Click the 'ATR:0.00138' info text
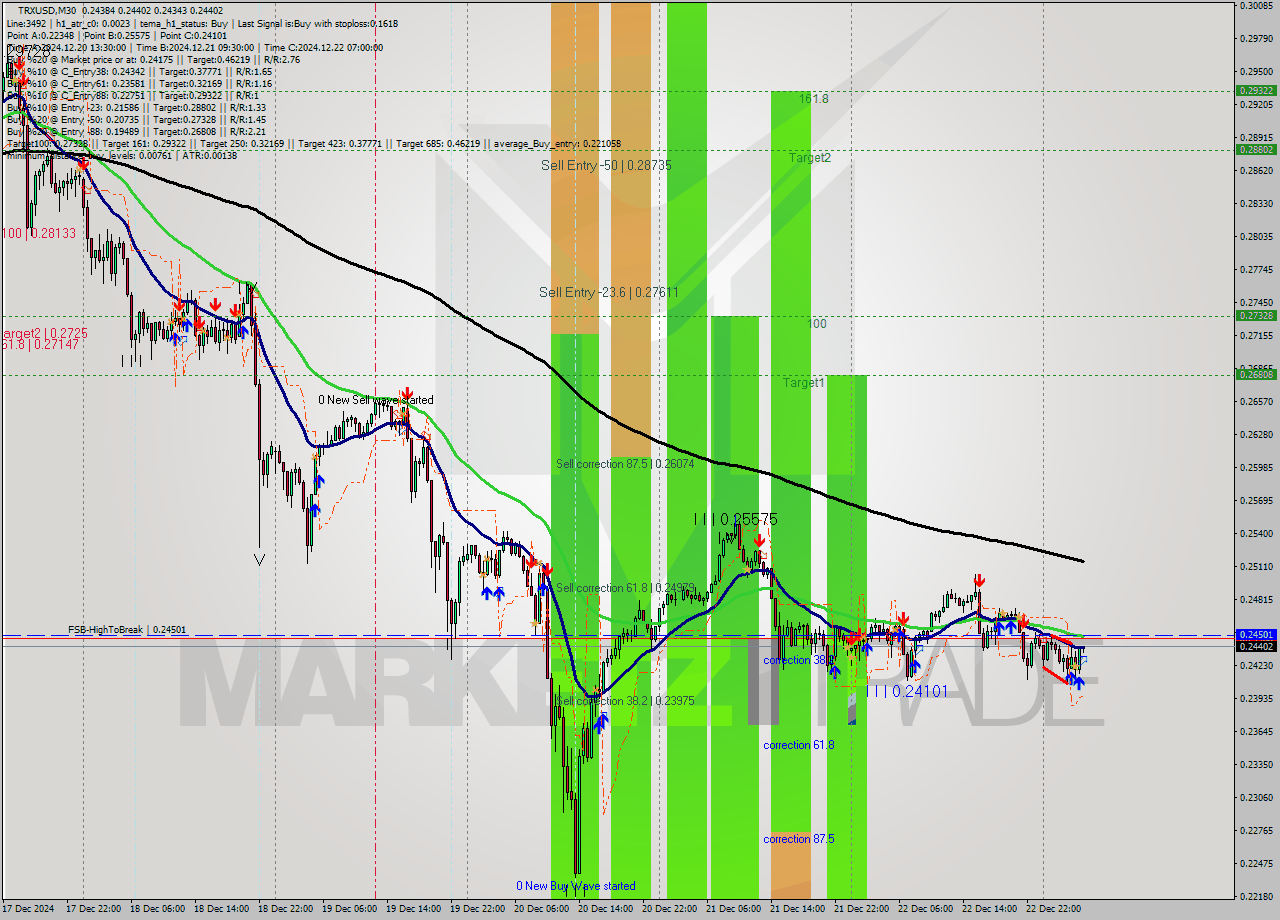The height and width of the screenshot is (920, 1280). (210, 155)
